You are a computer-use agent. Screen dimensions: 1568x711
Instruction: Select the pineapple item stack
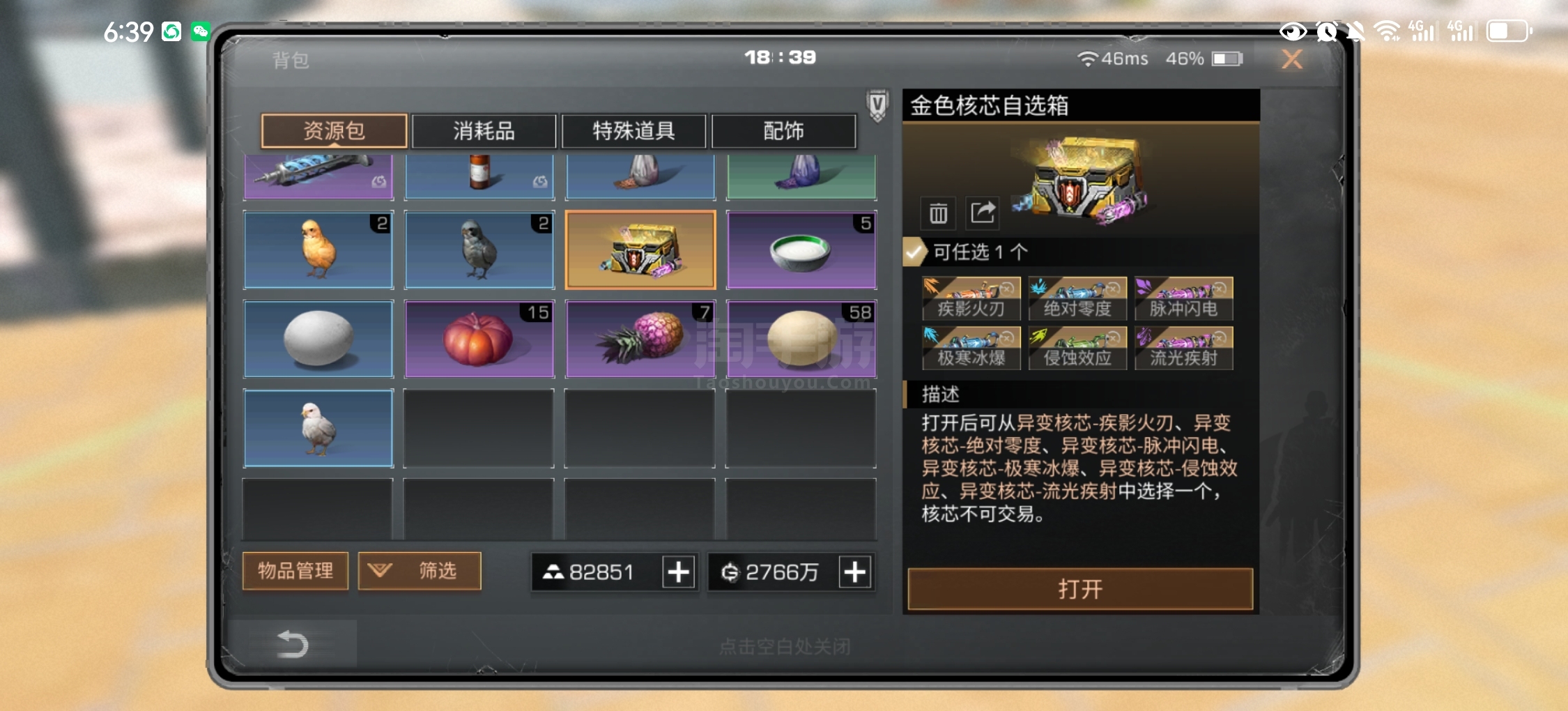(640, 339)
